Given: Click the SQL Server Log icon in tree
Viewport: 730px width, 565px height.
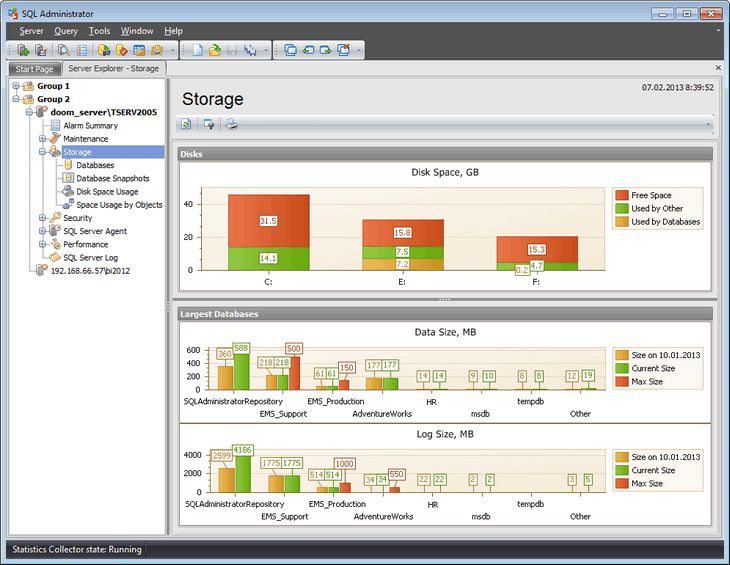Looking at the screenshot, I should (55, 258).
